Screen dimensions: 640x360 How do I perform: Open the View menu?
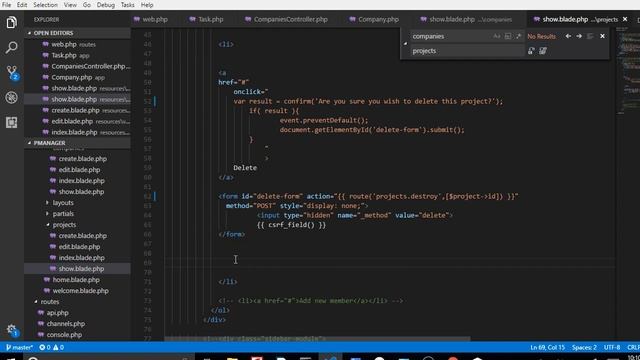coord(70,5)
